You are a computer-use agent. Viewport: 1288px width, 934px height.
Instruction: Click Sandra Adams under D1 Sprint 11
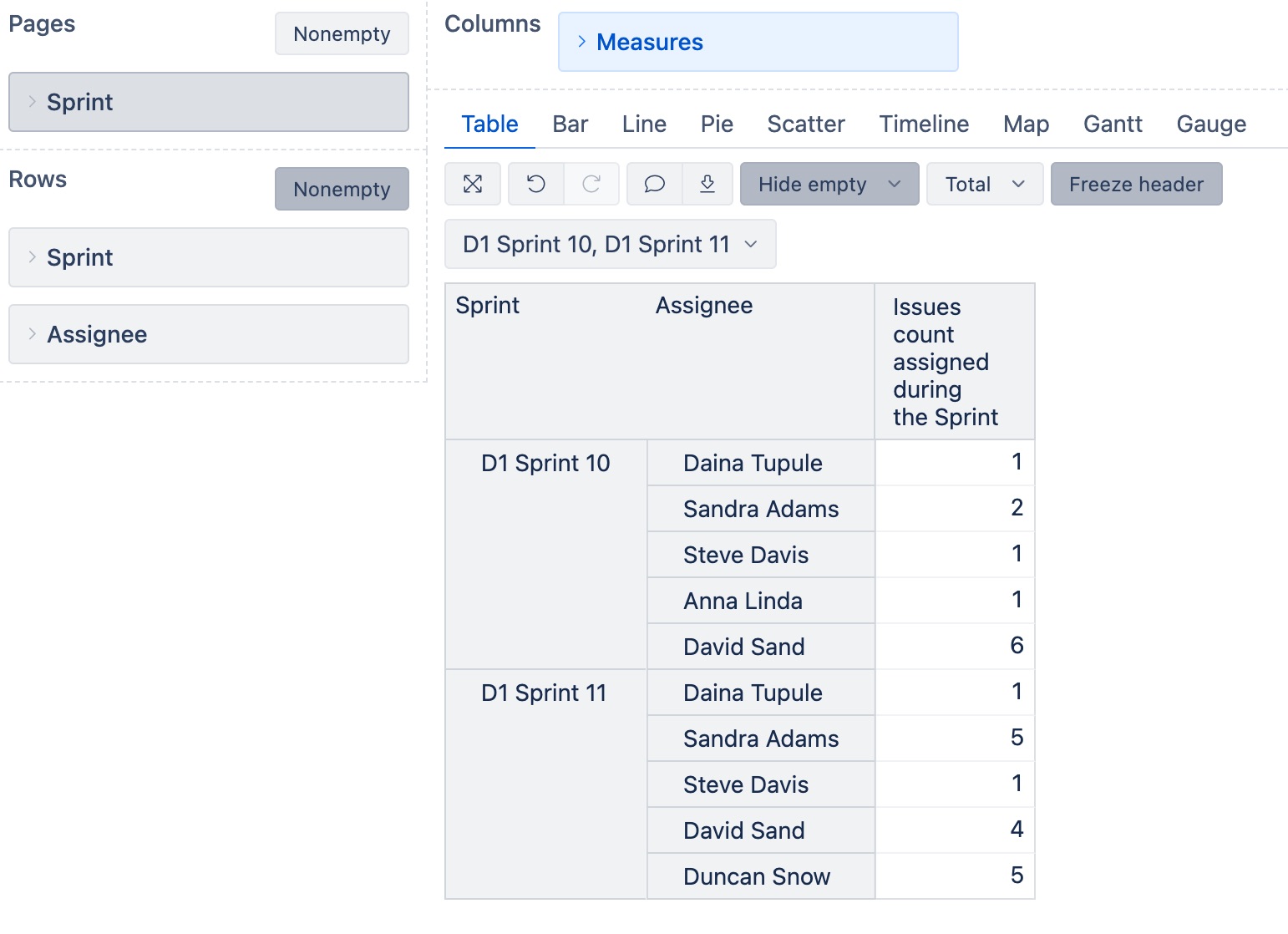(x=761, y=739)
